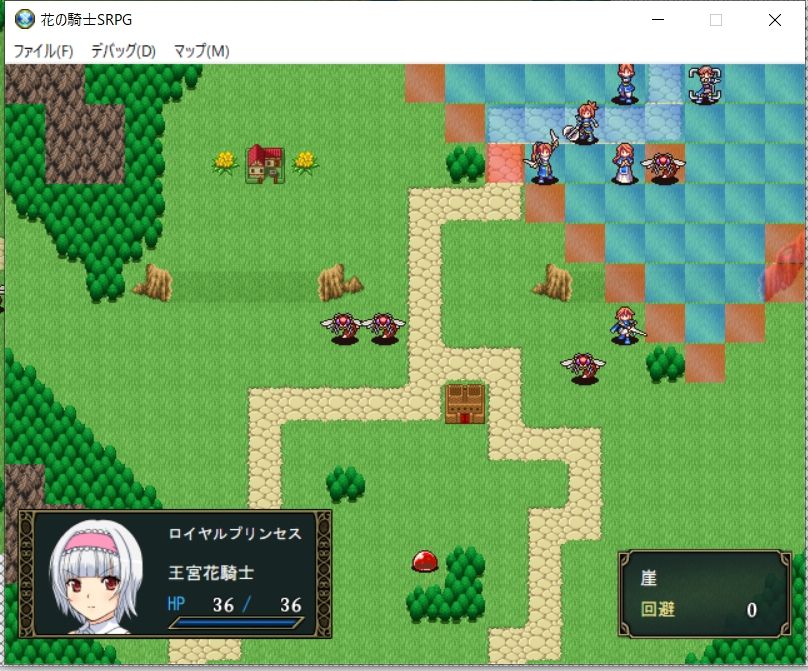Select the lone fairy below the eastern knight

(x=583, y=364)
